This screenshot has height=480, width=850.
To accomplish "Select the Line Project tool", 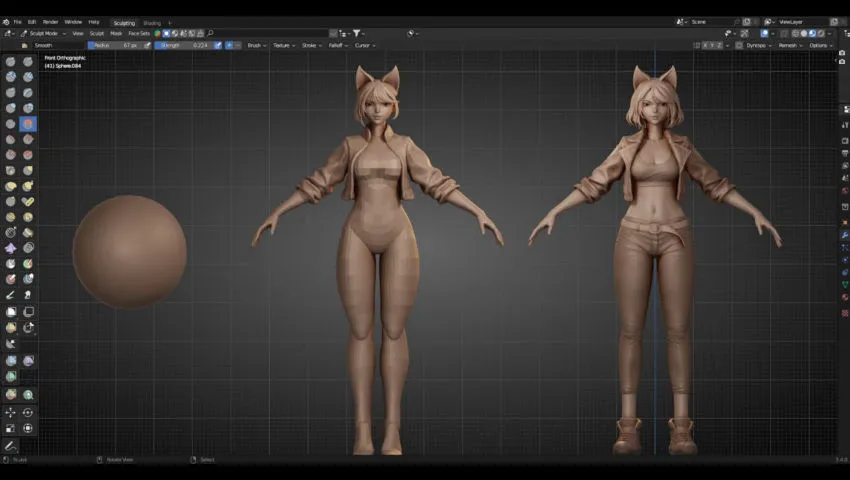I will pos(11,343).
